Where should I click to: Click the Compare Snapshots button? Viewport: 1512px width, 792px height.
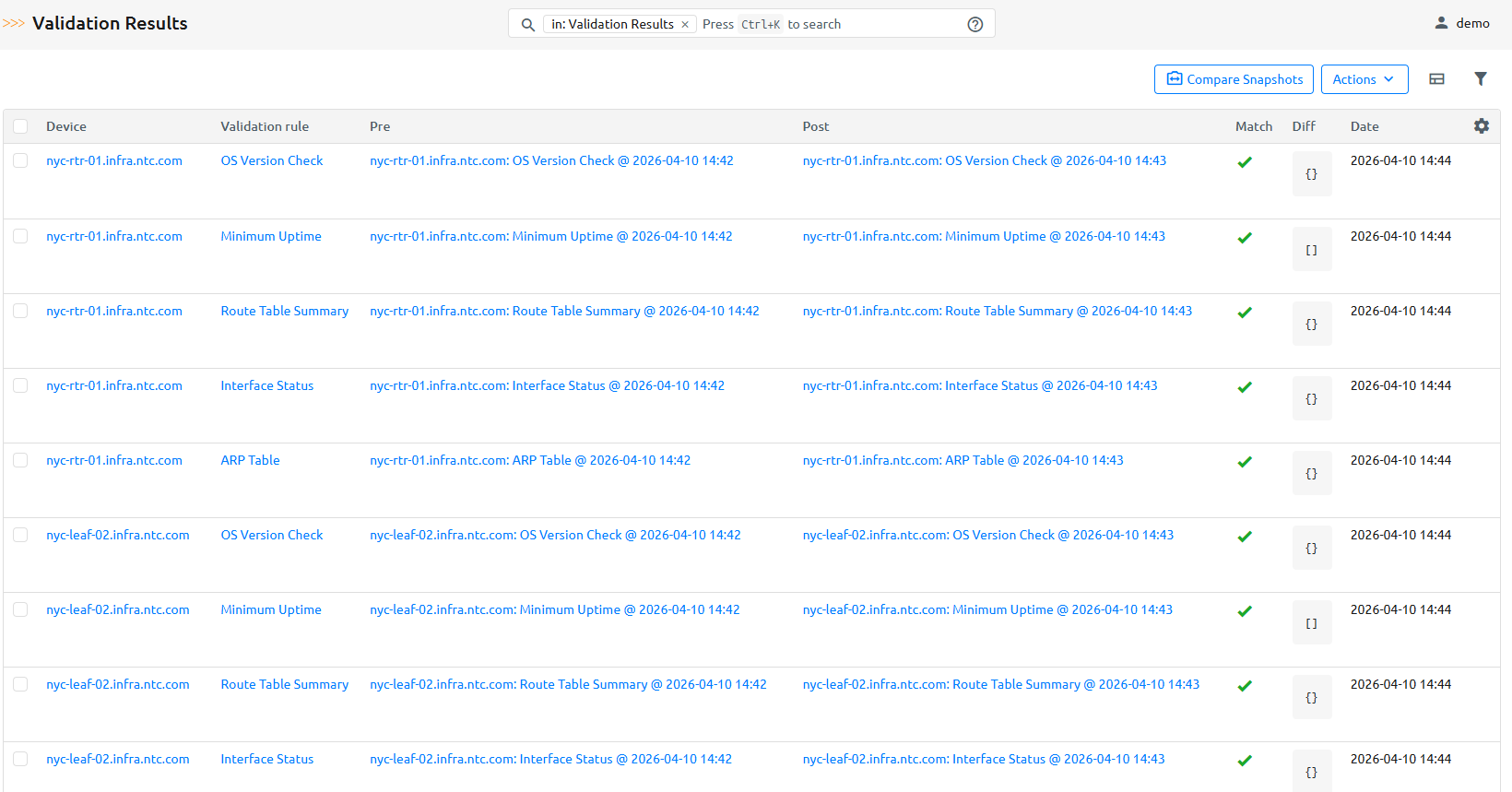tap(1234, 79)
